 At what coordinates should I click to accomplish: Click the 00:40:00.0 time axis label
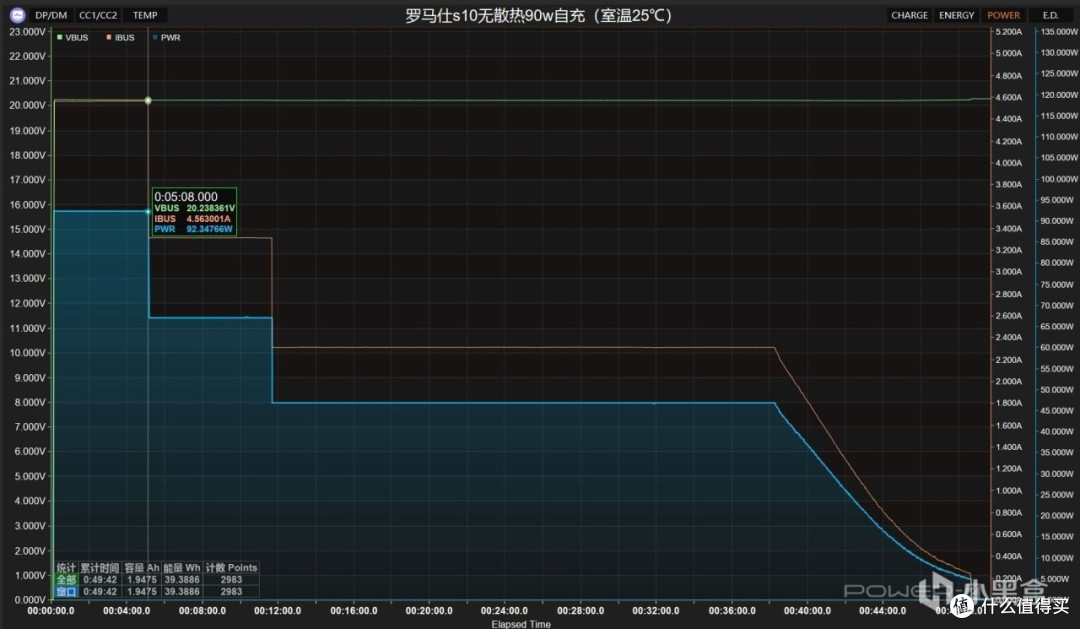coord(807,610)
